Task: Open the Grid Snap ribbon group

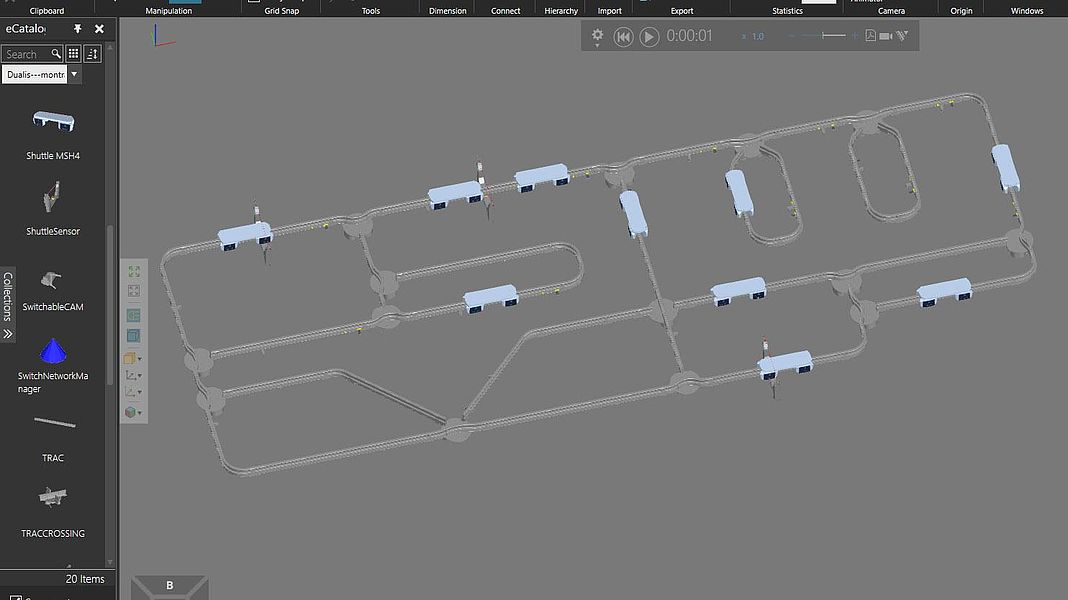Action: (281, 11)
